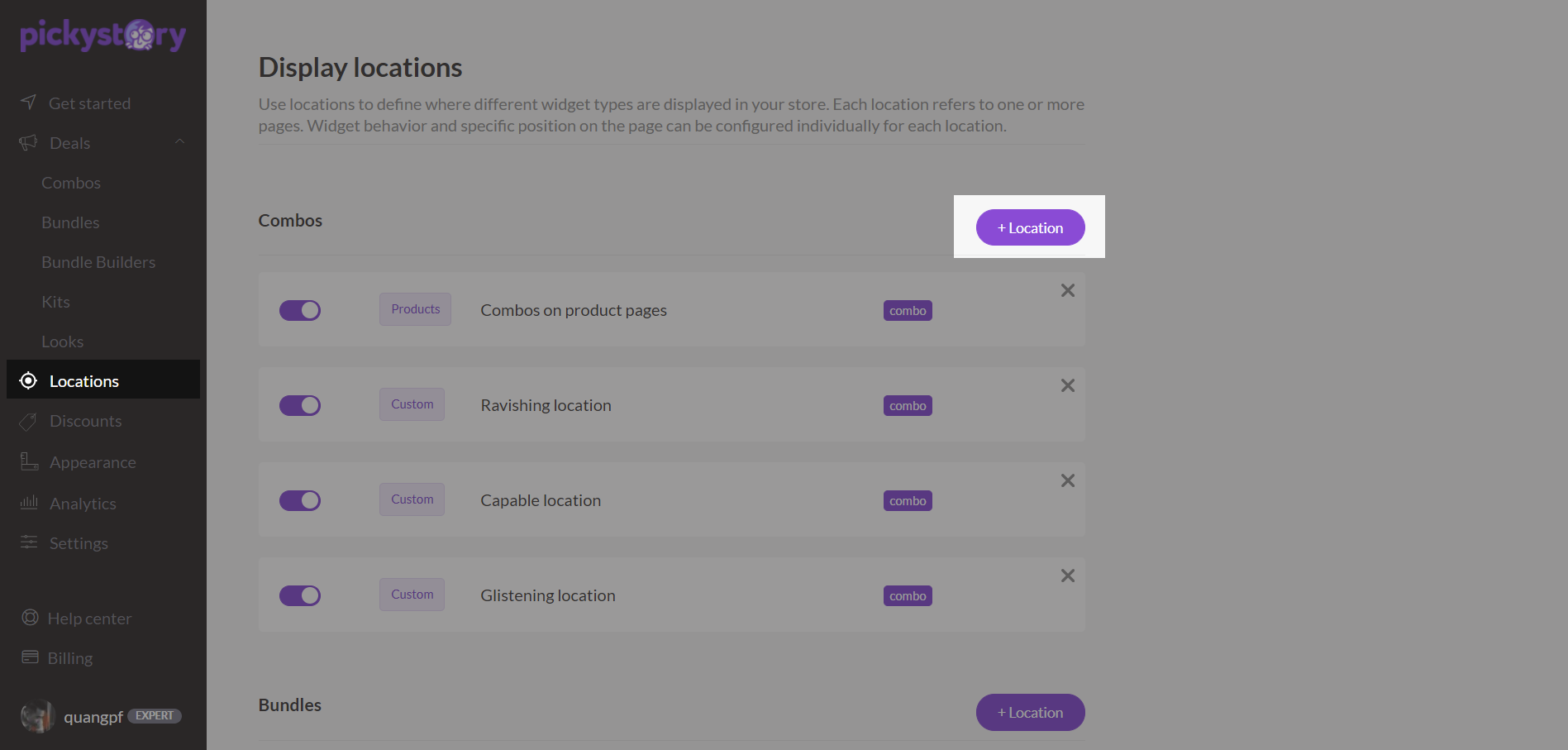Remove the Capable location row
Image resolution: width=1568 pixels, height=750 pixels.
point(1068,480)
